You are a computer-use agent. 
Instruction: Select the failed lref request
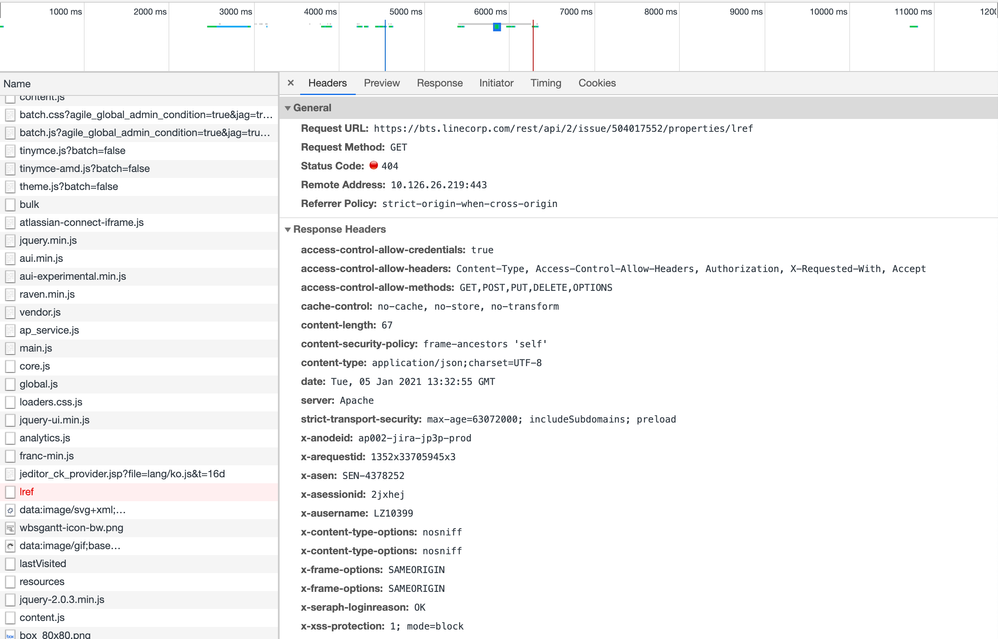(x=27, y=492)
